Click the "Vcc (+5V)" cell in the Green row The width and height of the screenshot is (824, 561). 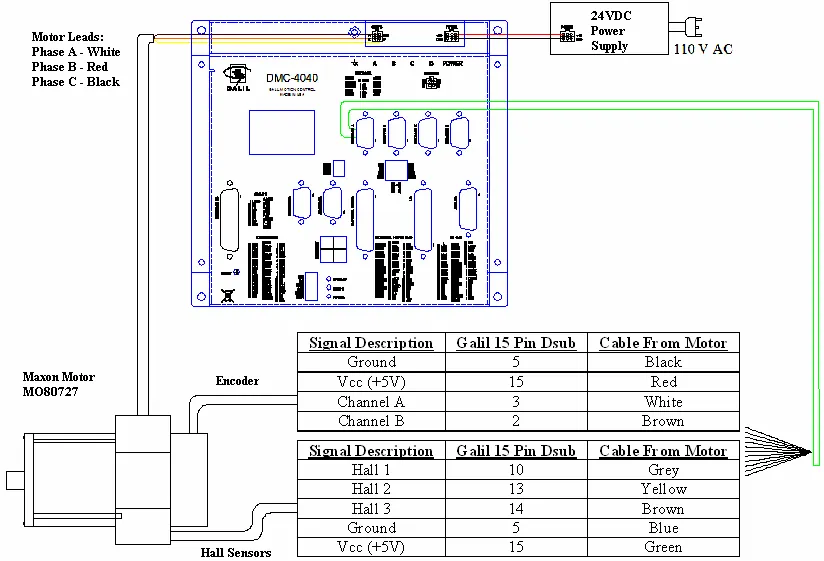[372, 547]
